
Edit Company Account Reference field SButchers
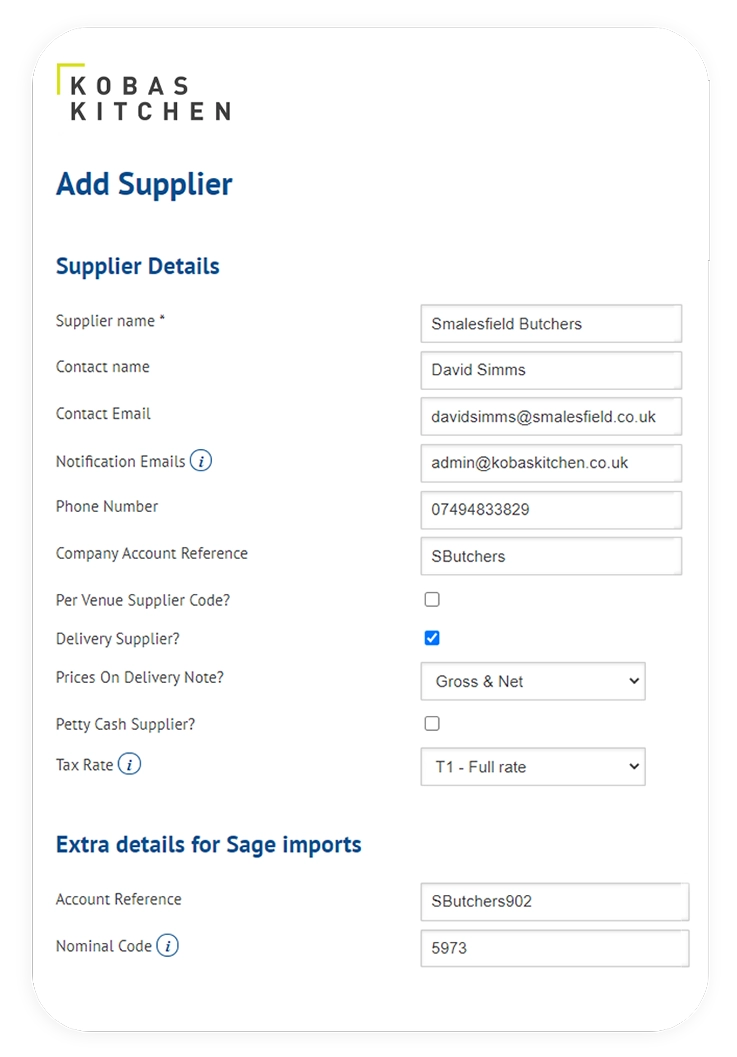tap(551, 556)
